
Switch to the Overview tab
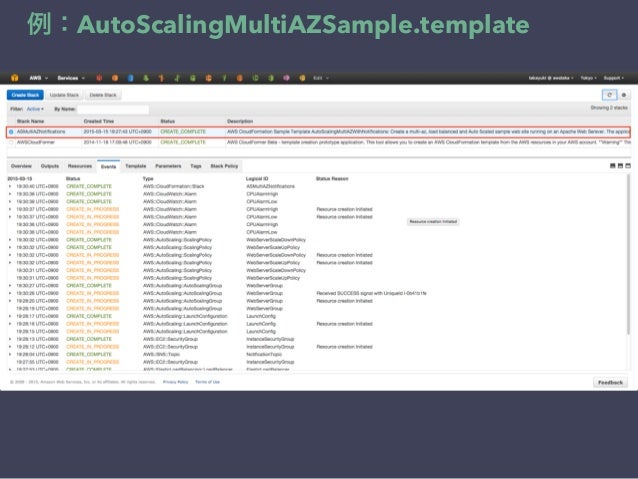(x=21, y=166)
